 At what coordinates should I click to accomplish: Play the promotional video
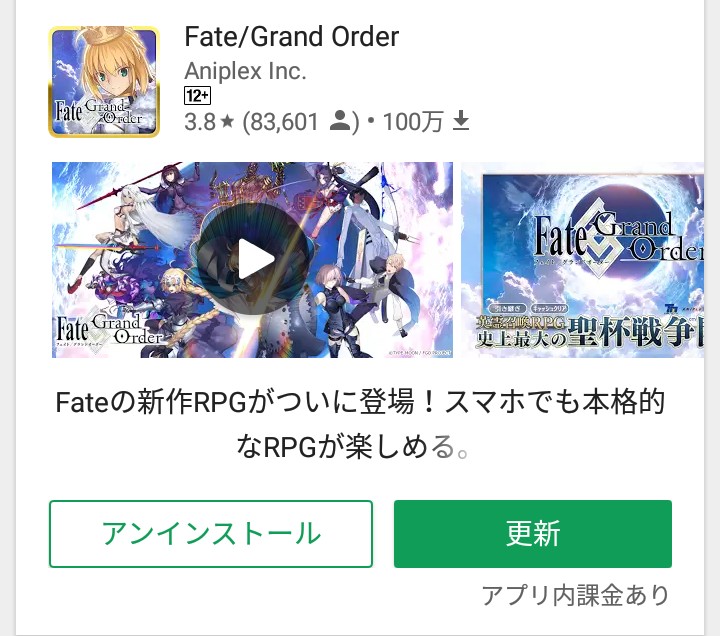pyautogui.click(x=253, y=259)
